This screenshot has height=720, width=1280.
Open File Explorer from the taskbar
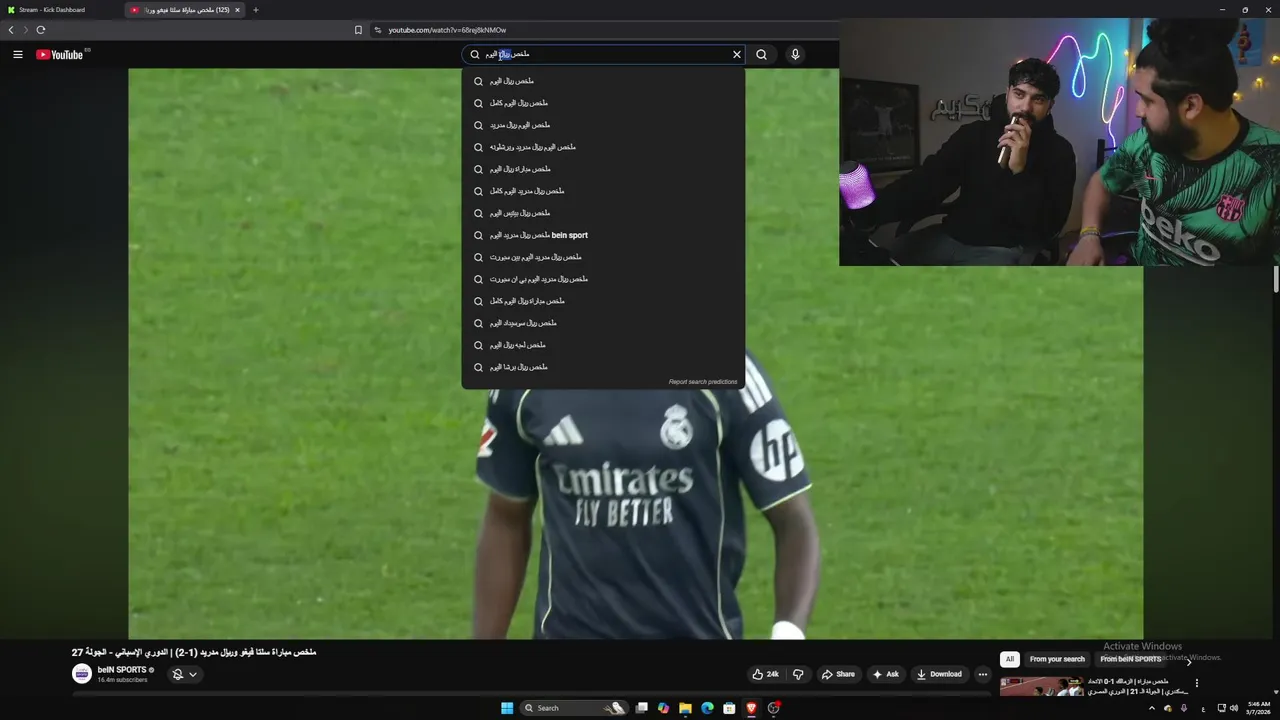(x=685, y=708)
